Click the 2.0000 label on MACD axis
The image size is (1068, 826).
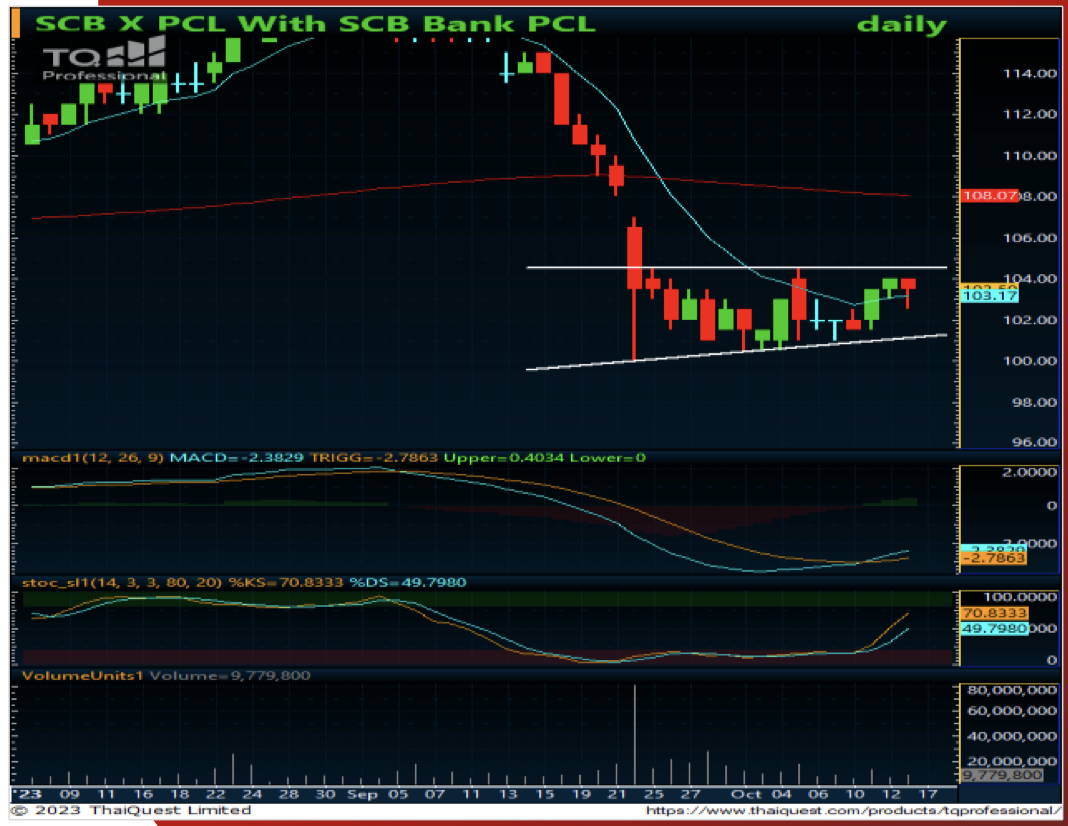click(x=1030, y=473)
